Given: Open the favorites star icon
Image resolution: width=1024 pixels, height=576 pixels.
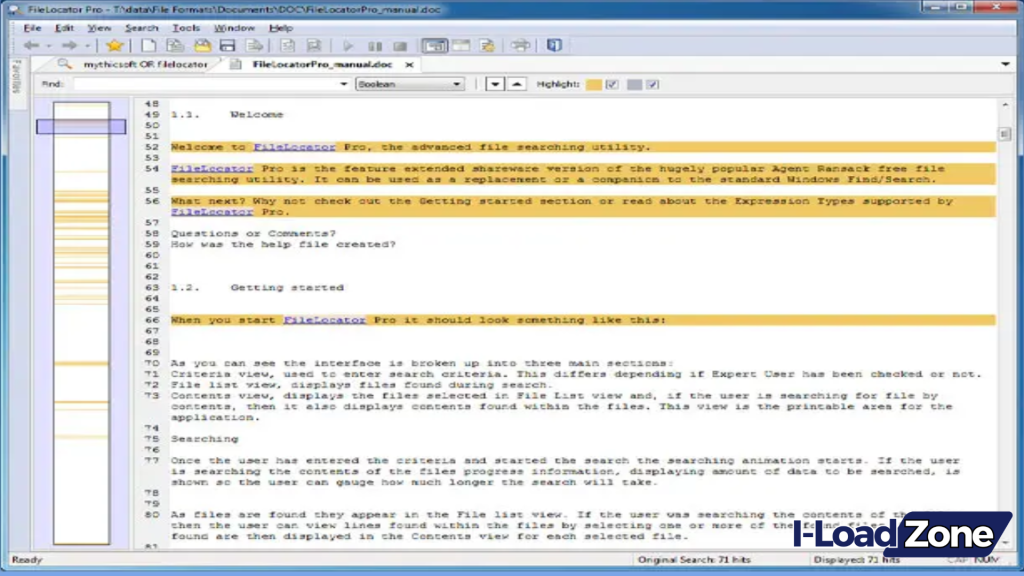Looking at the screenshot, I should click(x=114, y=45).
